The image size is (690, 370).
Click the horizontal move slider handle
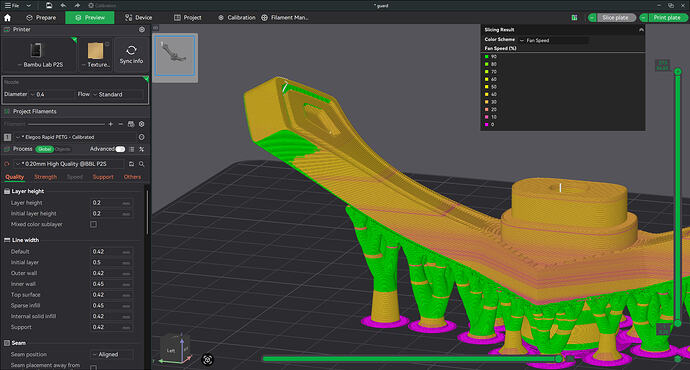(x=559, y=359)
